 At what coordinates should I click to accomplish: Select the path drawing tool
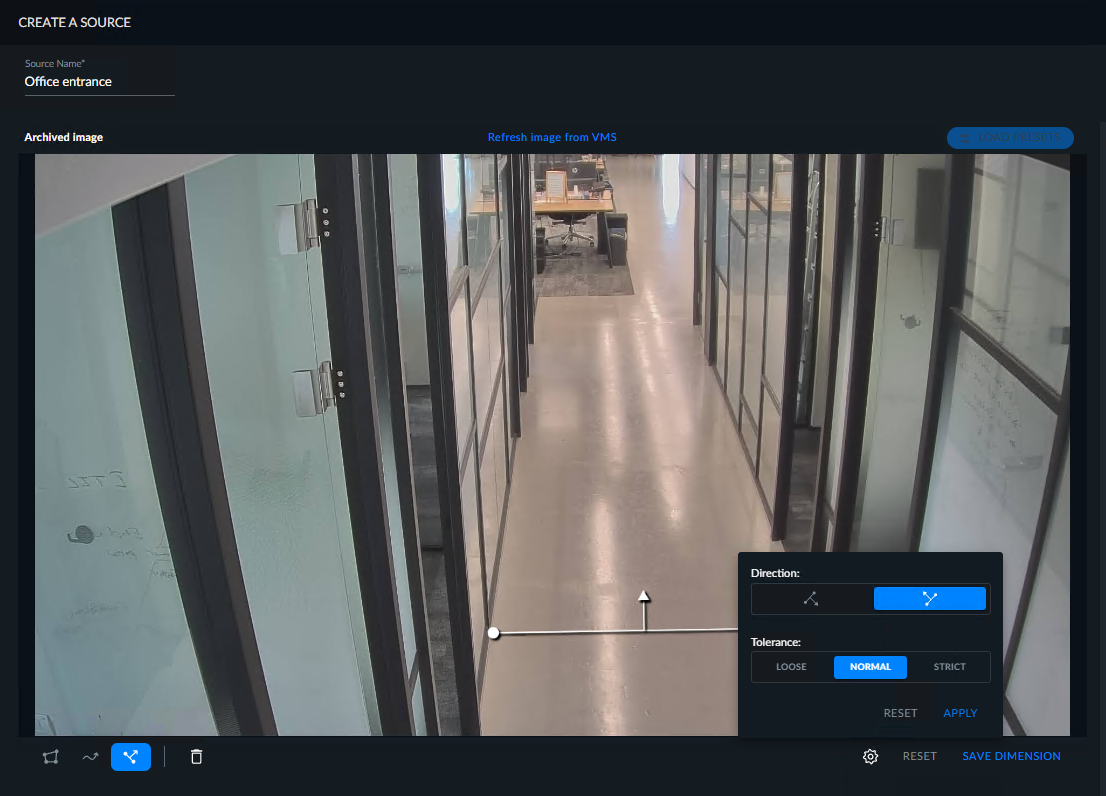pos(90,757)
